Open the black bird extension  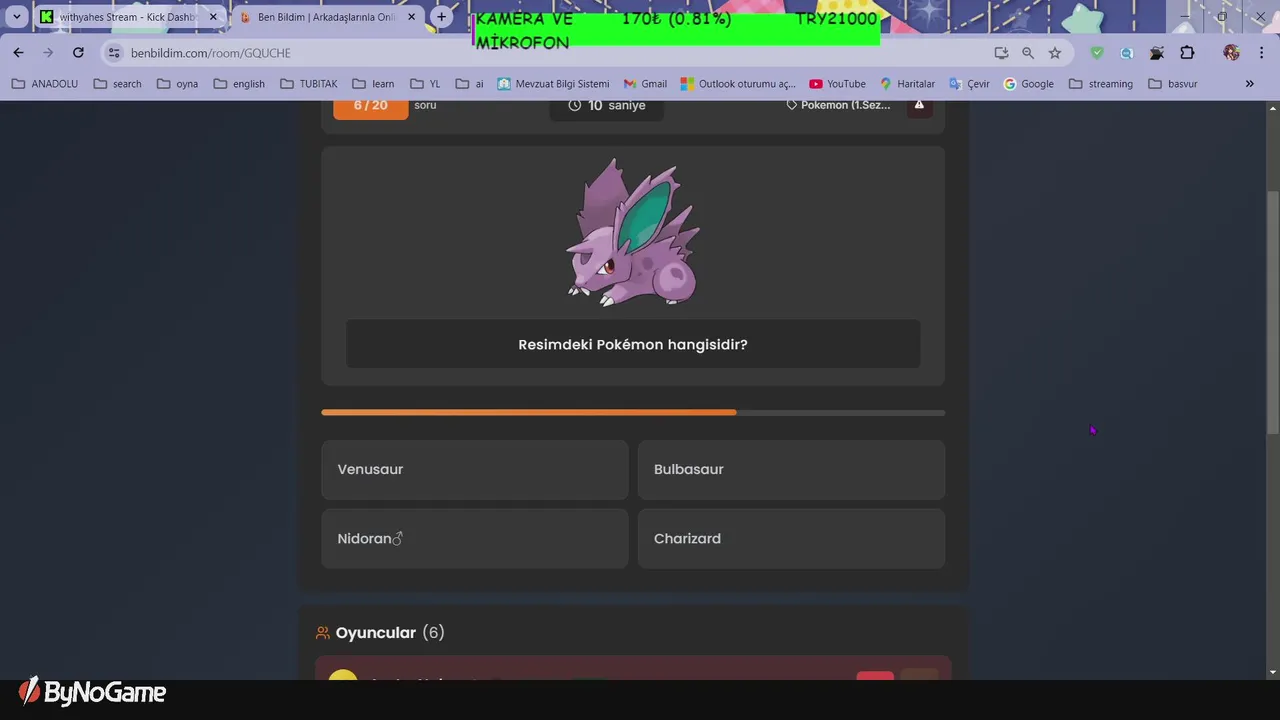tap(1157, 53)
